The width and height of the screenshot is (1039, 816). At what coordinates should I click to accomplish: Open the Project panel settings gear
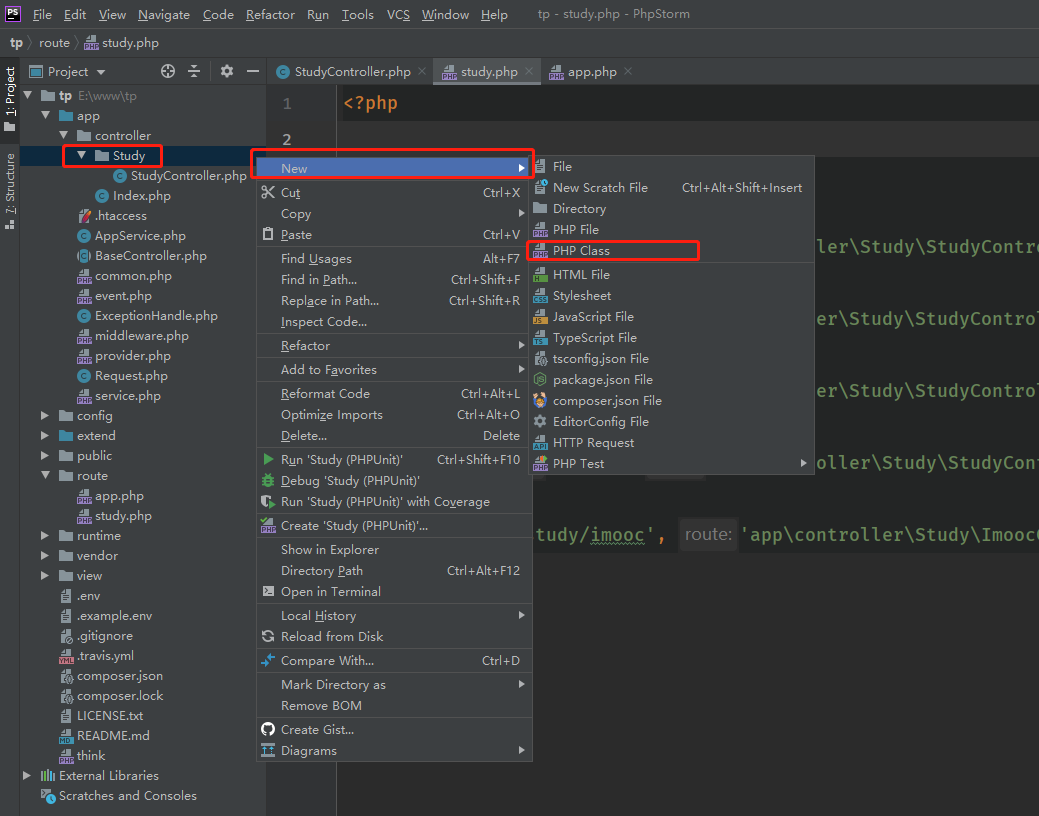tap(227, 71)
